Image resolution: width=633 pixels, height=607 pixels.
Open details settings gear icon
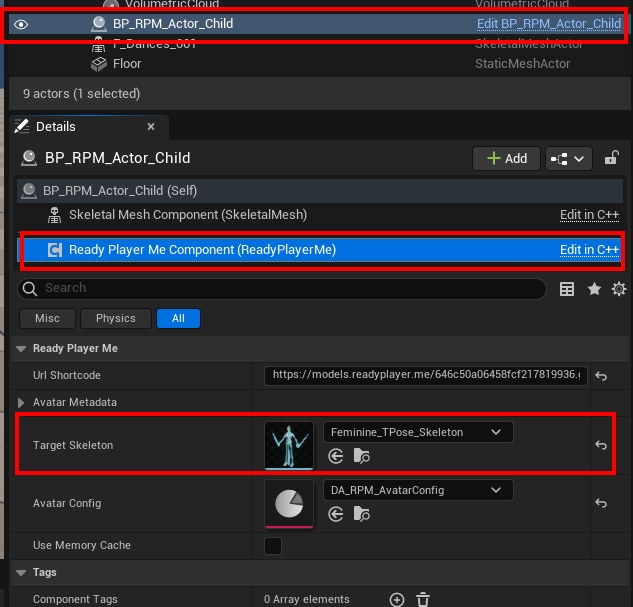(x=618, y=289)
